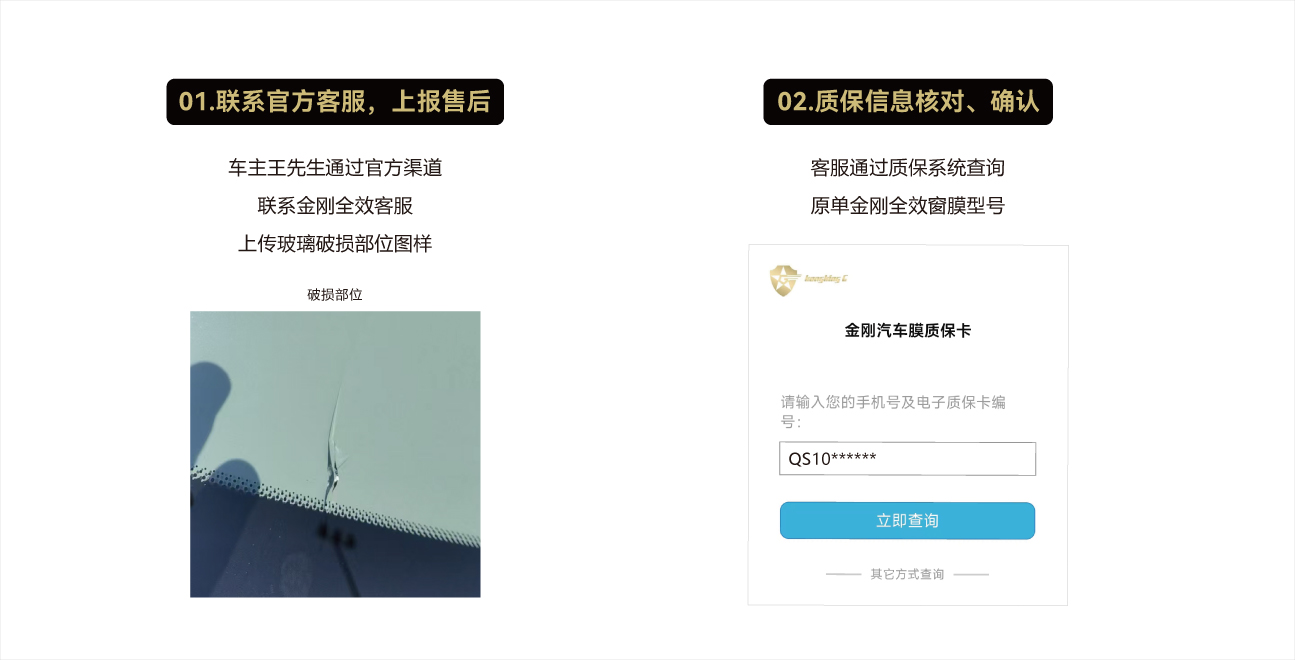Click the brand name text beside logo
Image resolution: width=1295 pixels, height=660 pixels.
[x=827, y=279]
